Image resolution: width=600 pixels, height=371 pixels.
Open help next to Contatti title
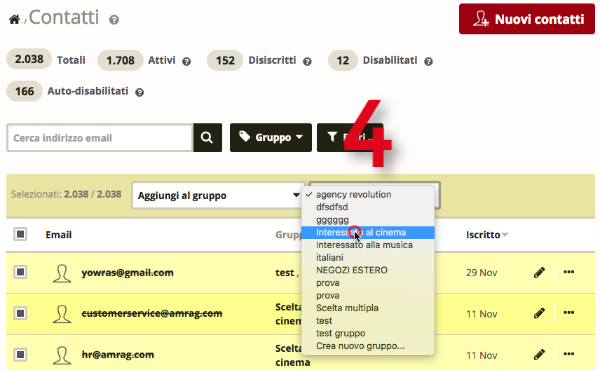coord(114,20)
